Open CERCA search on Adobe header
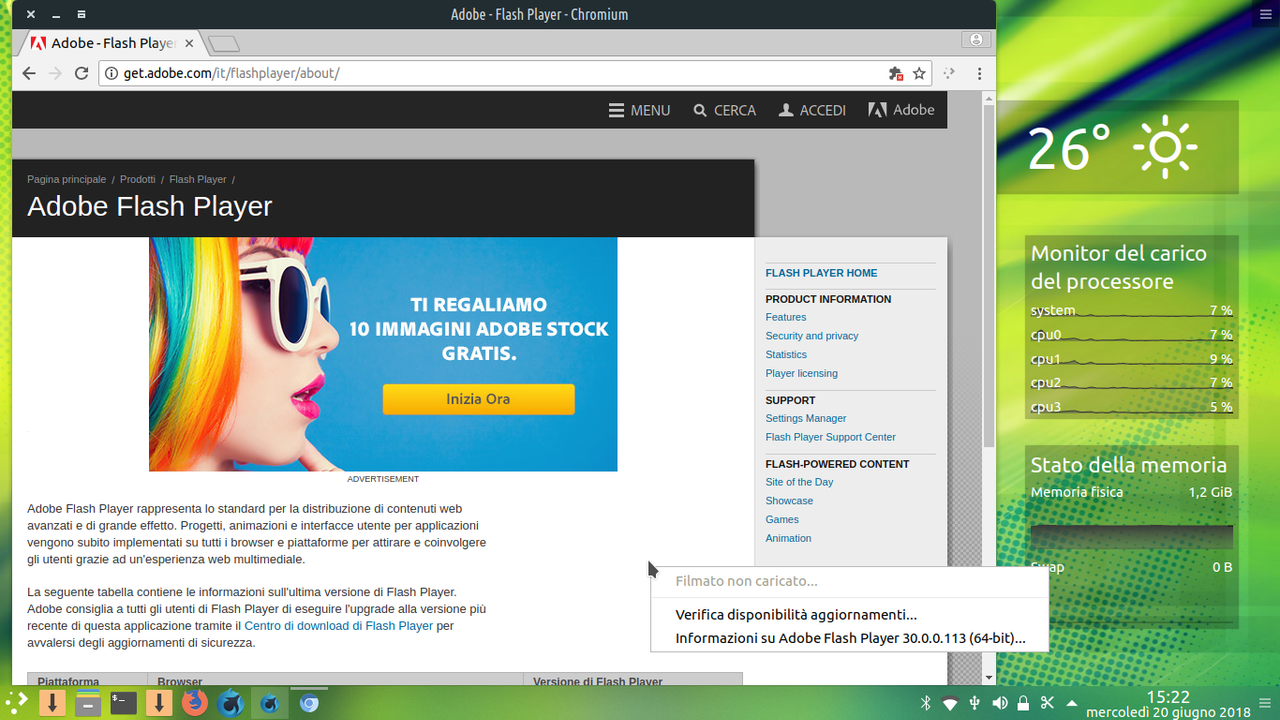 (x=725, y=110)
